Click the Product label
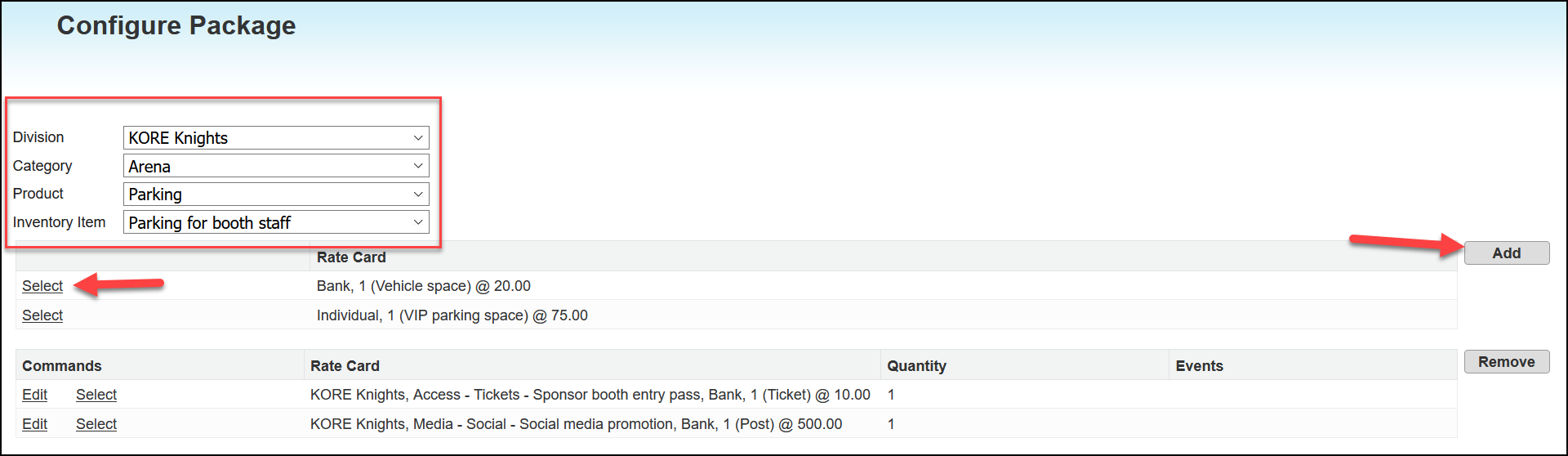This screenshot has width=1568, height=456. (x=38, y=194)
